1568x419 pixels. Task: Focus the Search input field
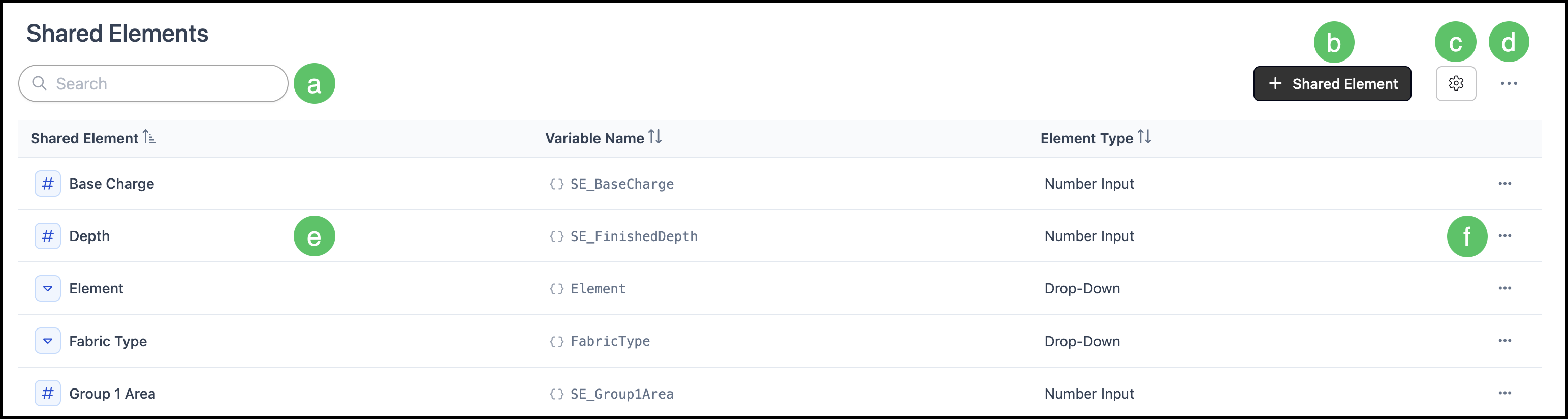click(x=153, y=83)
